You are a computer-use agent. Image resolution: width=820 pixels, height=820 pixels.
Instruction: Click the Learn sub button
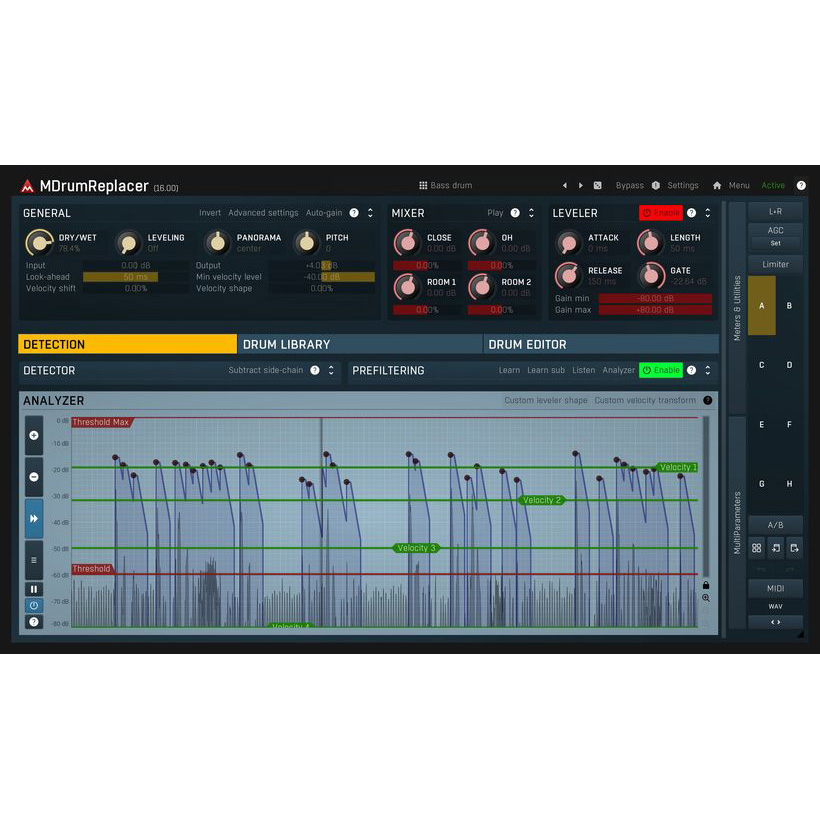click(546, 370)
